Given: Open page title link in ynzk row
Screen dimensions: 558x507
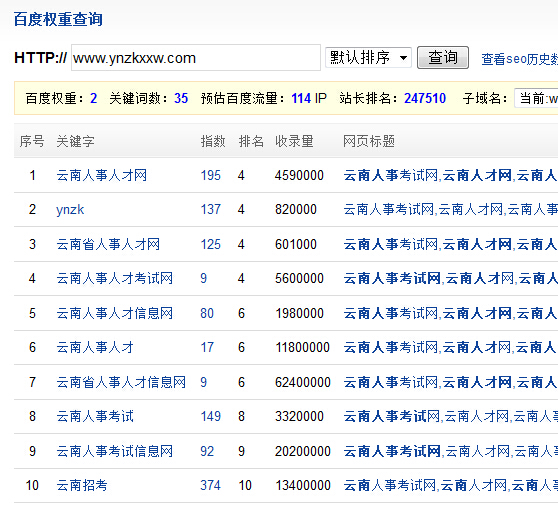Looking at the screenshot, I should click(x=451, y=209).
